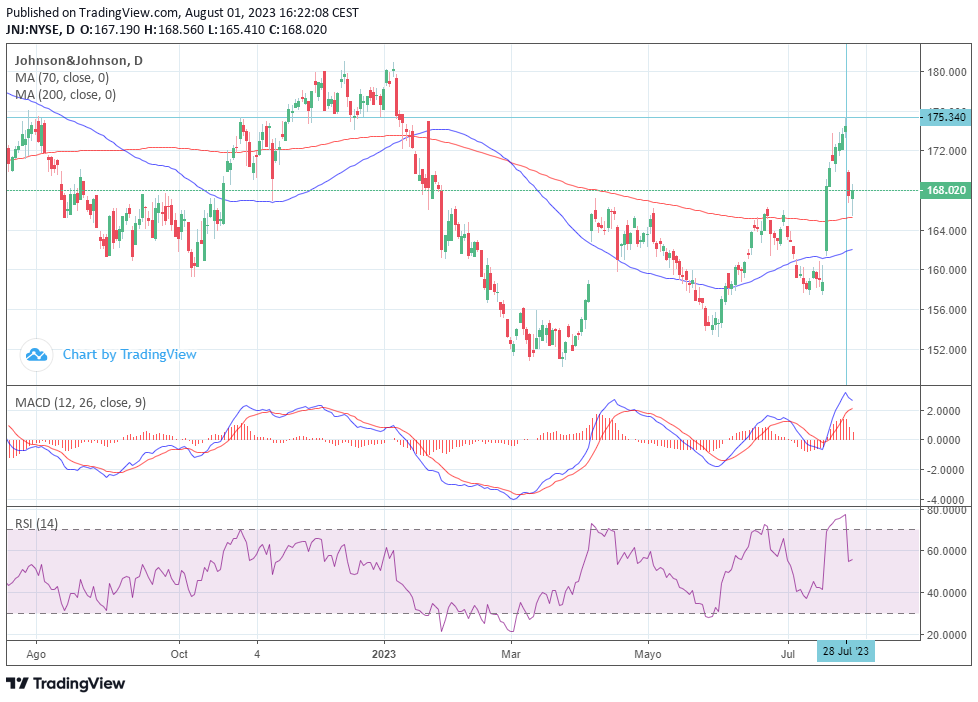978x702 pixels.
Task: Click the Jul label on time axis
Action: pyautogui.click(x=788, y=654)
